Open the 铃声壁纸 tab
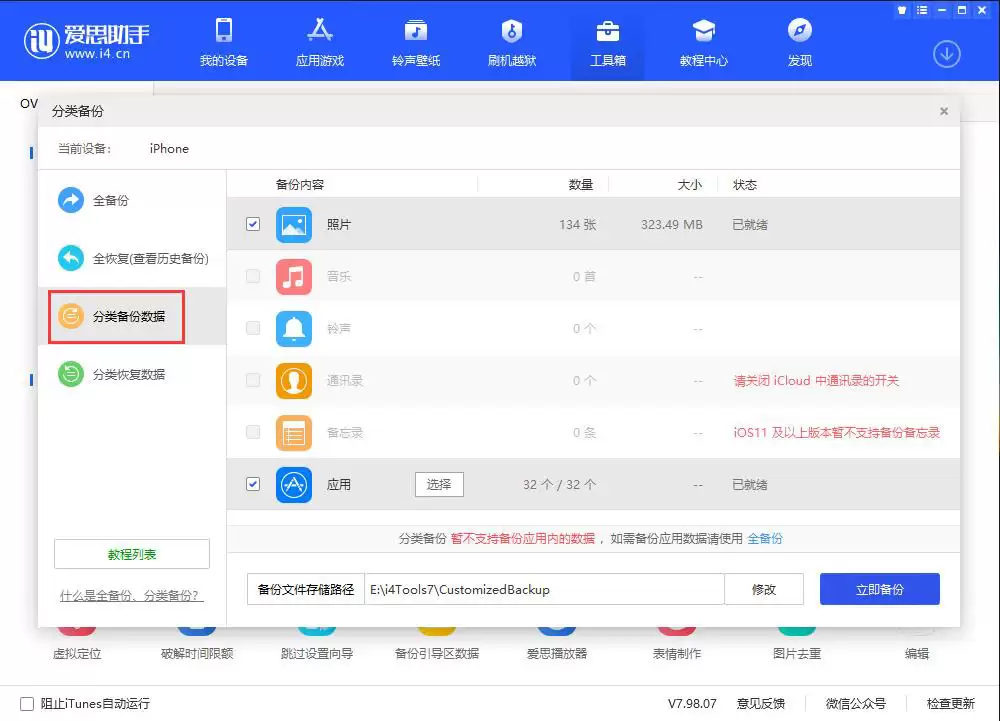Viewport: 1000px width, 721px height. pos(416,42)
